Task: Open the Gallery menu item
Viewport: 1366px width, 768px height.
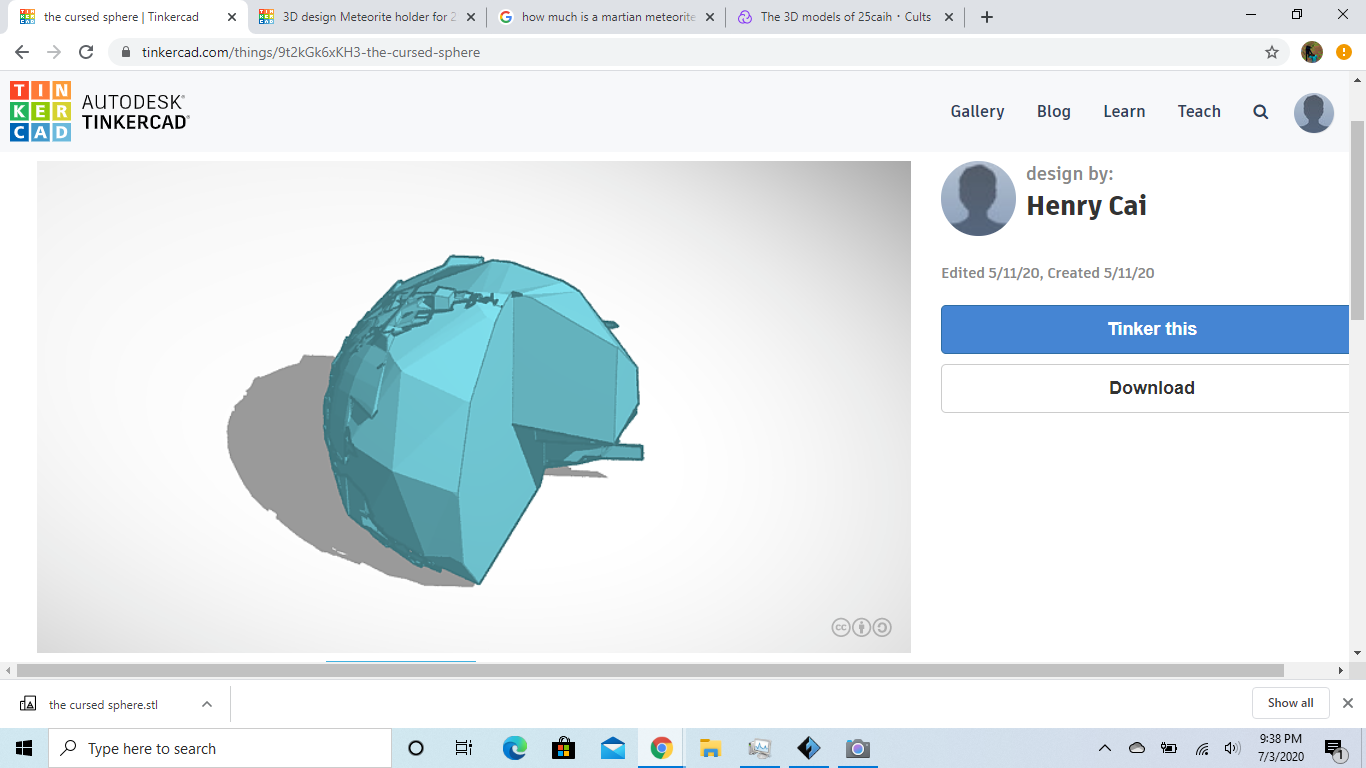Action: 977,112
